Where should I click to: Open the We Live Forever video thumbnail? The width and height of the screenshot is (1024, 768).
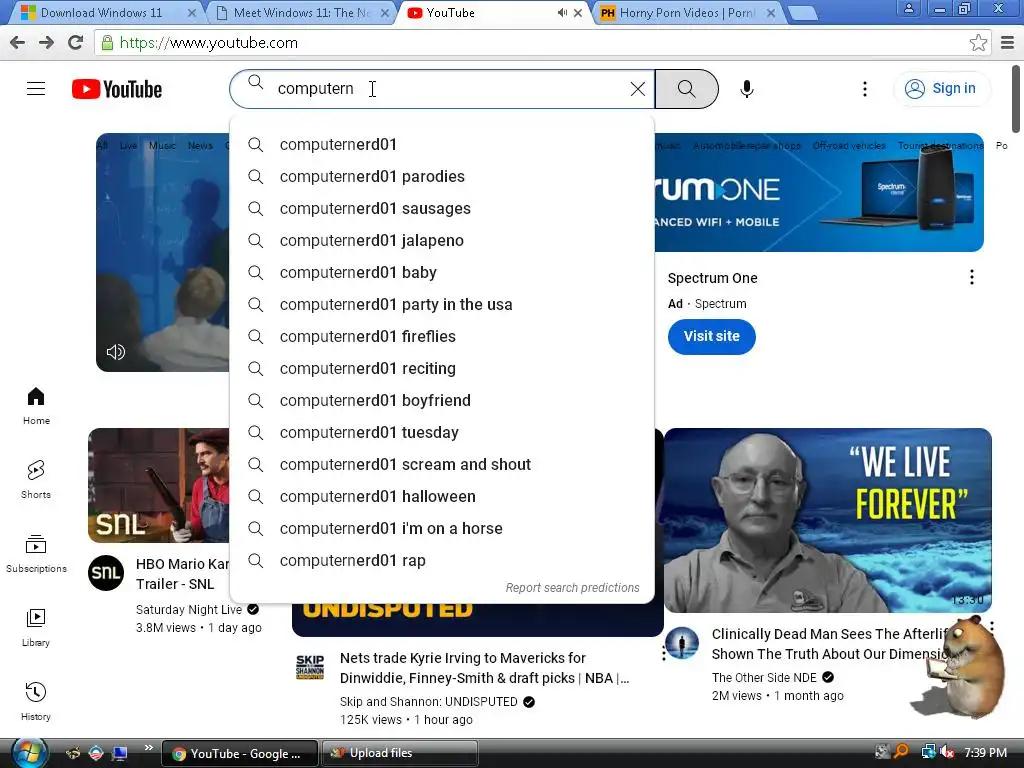tap(827, 520)
